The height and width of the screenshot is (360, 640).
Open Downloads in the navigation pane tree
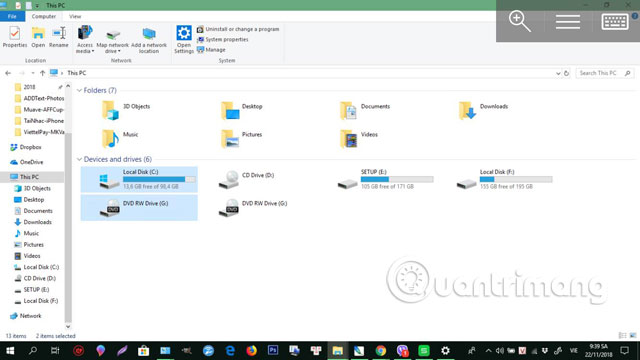click(33, 222)
